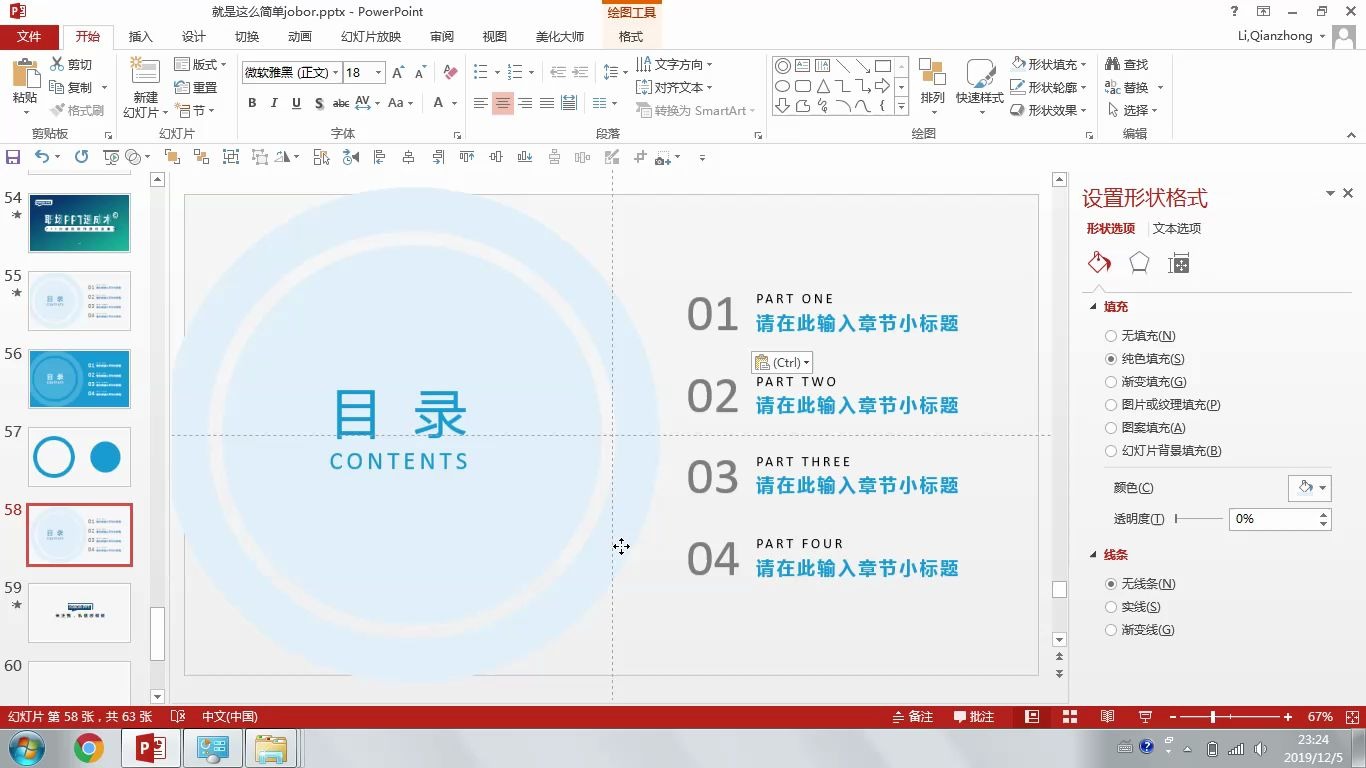The image size is (1366, 768).
Task: Open the 形状填充 (Shape Fill) dropdown
Action: click(x=1049, y=64)
